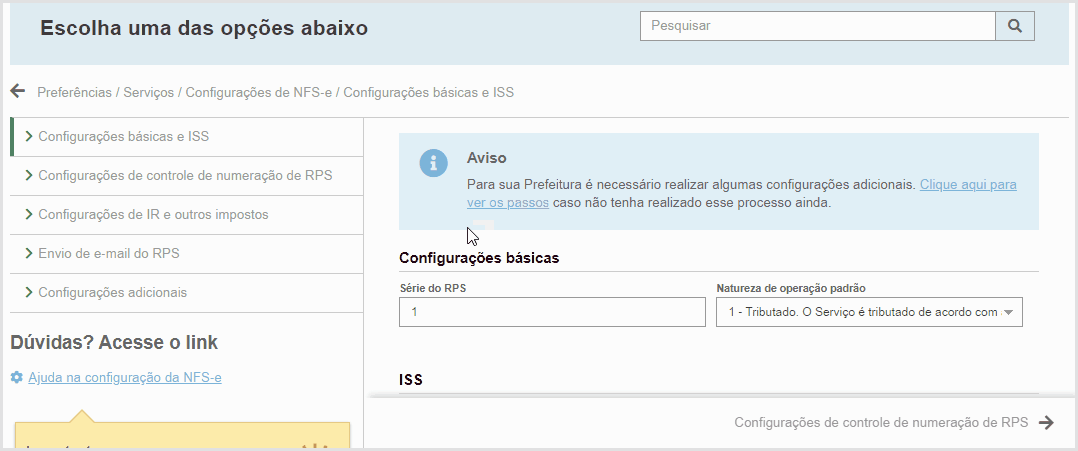
Task: Click chevron beside Configurações adicionais
Action: 29,292
